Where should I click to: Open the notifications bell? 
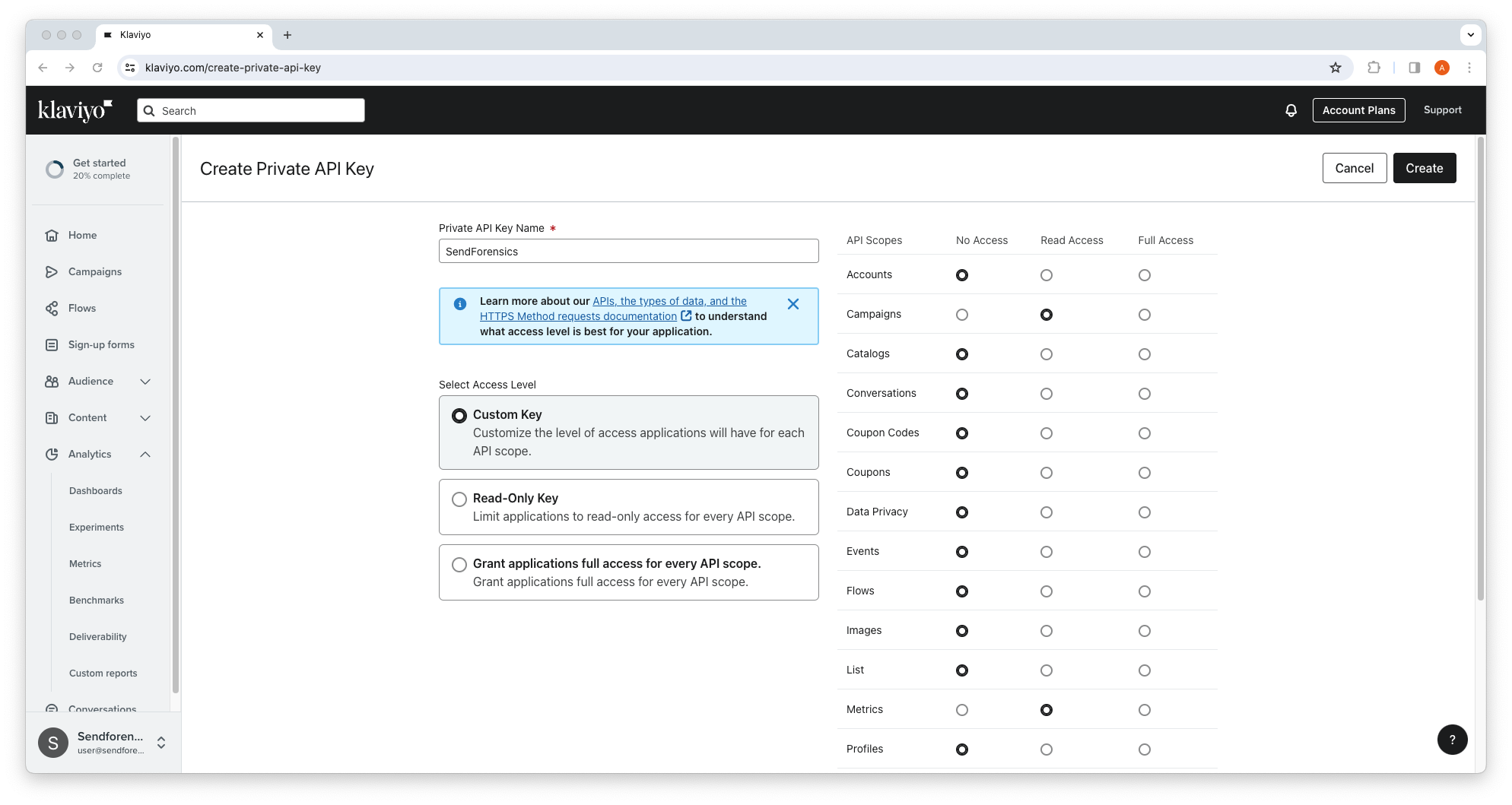(x=1291, y=110)
